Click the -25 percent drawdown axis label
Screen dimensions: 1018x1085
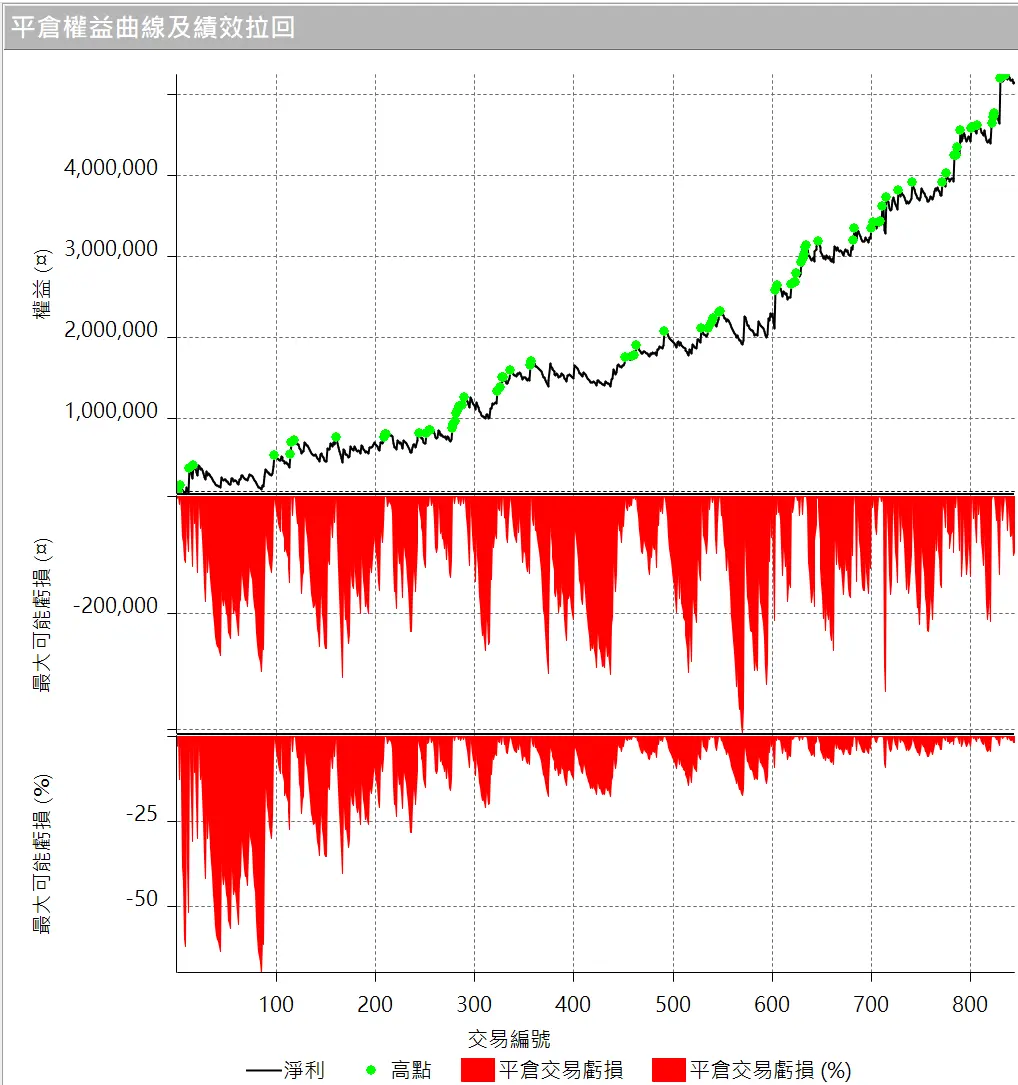point(141,815)
